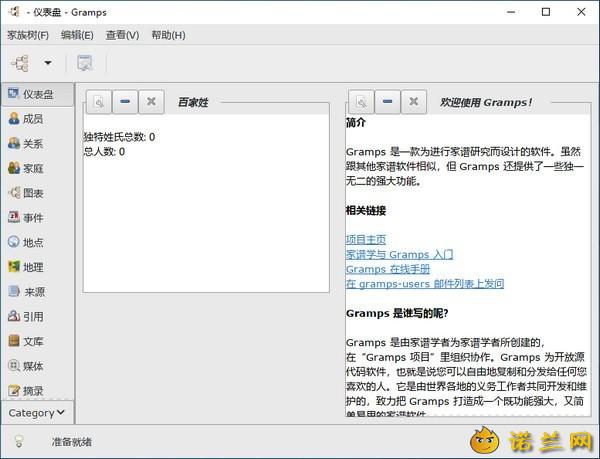Open the 帮助(H) menu
The width and height of the screenshot is (600, 459).
coord(168,35)
